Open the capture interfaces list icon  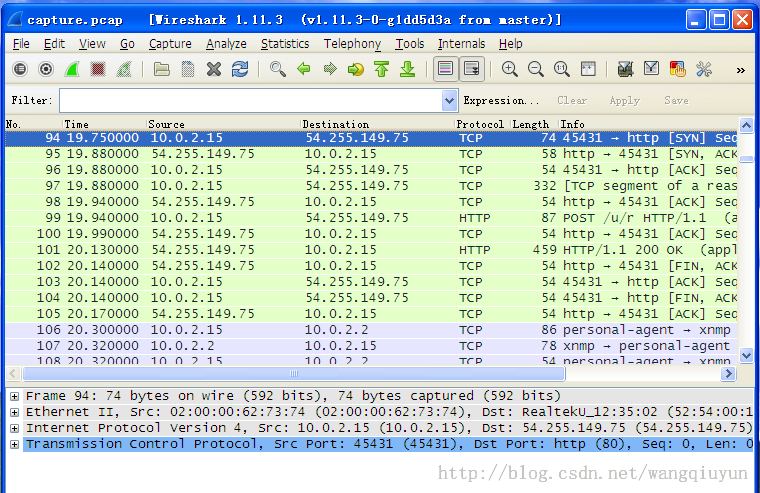tap(20, 69)
